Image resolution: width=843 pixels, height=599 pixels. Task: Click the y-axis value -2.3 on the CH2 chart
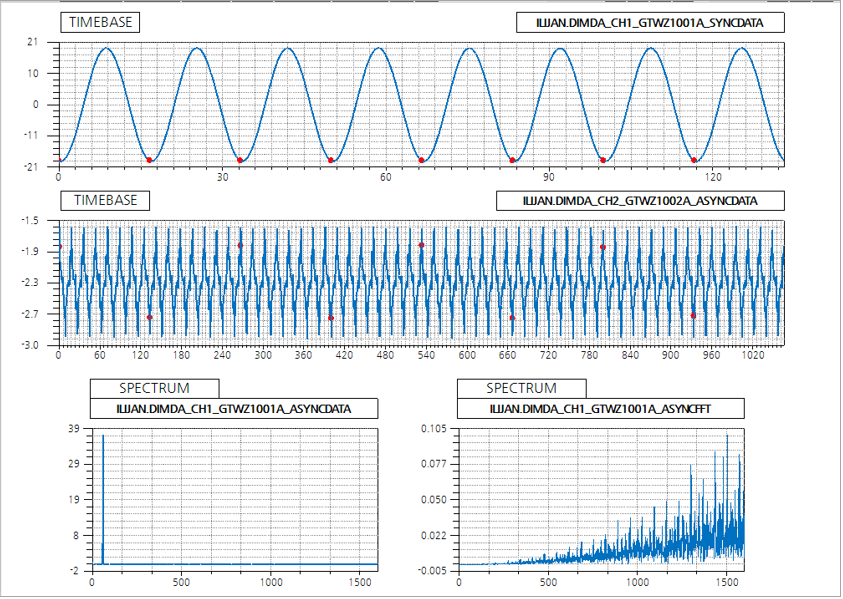pyautogui.click(x=30, y=283)
